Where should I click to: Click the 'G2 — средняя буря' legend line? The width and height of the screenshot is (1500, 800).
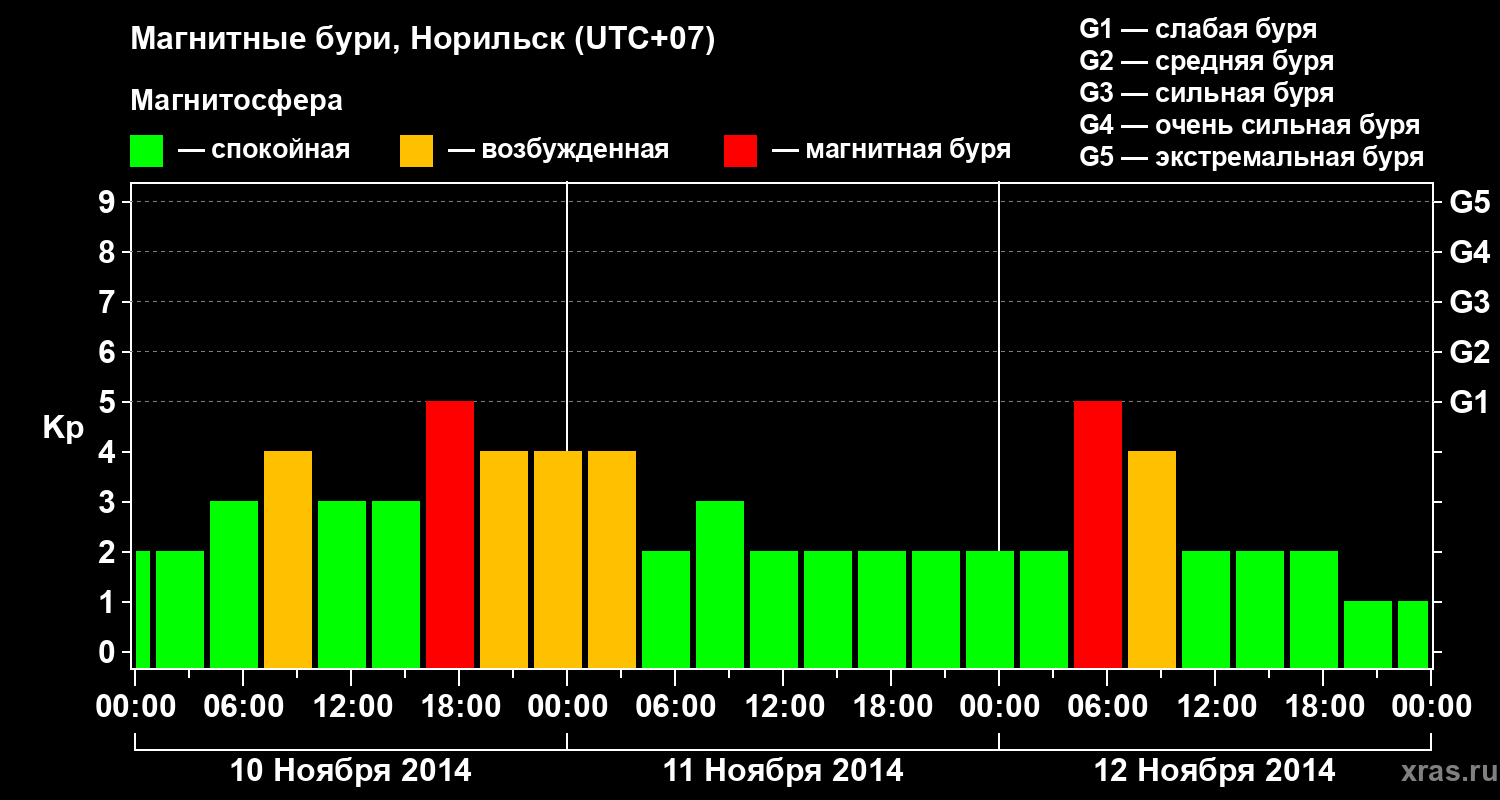(1206, 61)
